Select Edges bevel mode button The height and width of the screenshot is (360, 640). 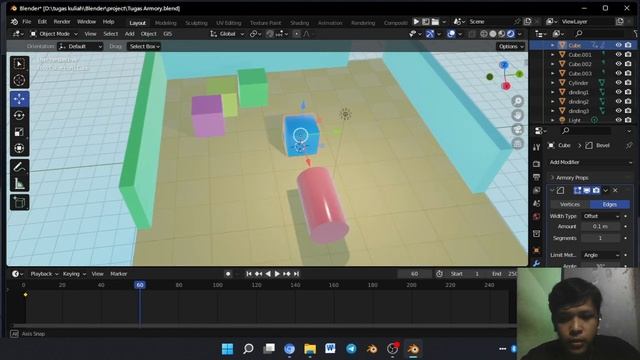point(610,204)
